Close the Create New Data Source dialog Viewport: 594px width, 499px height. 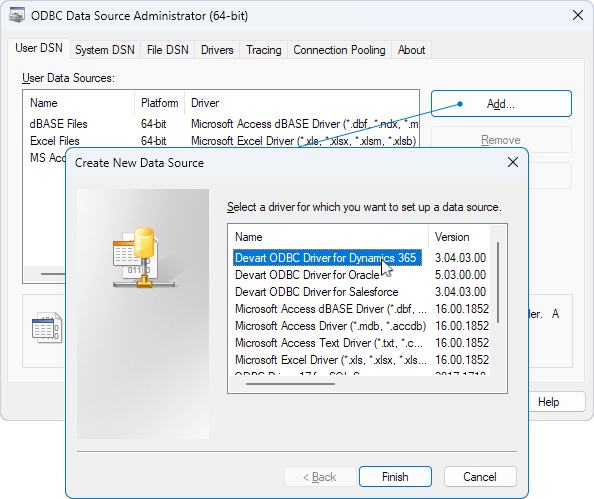(513, 162)
